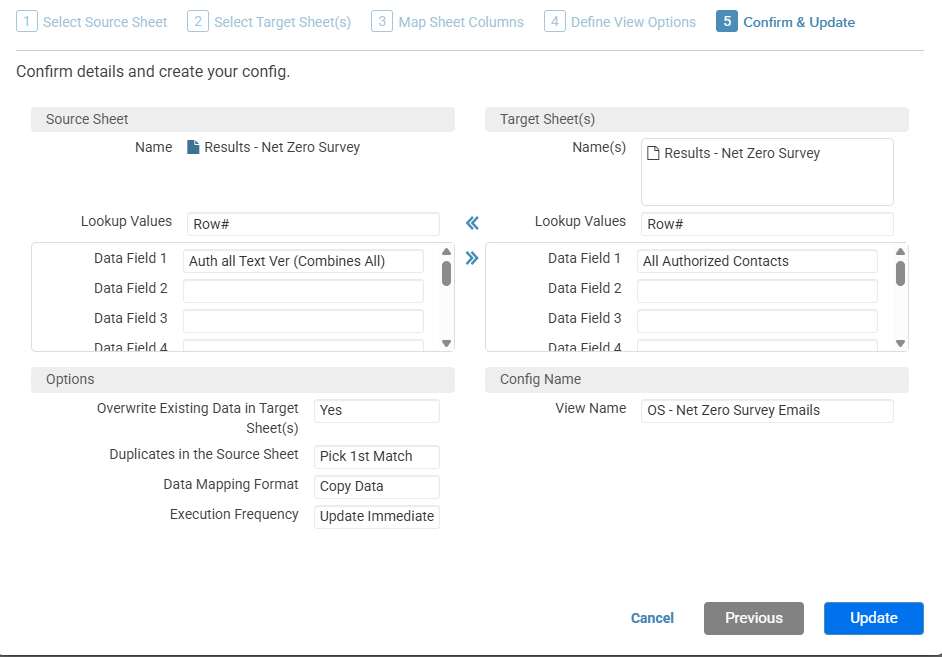Cancel the config wizard
The height and width of the screenshot is (657, 942).
coord(652,618)
